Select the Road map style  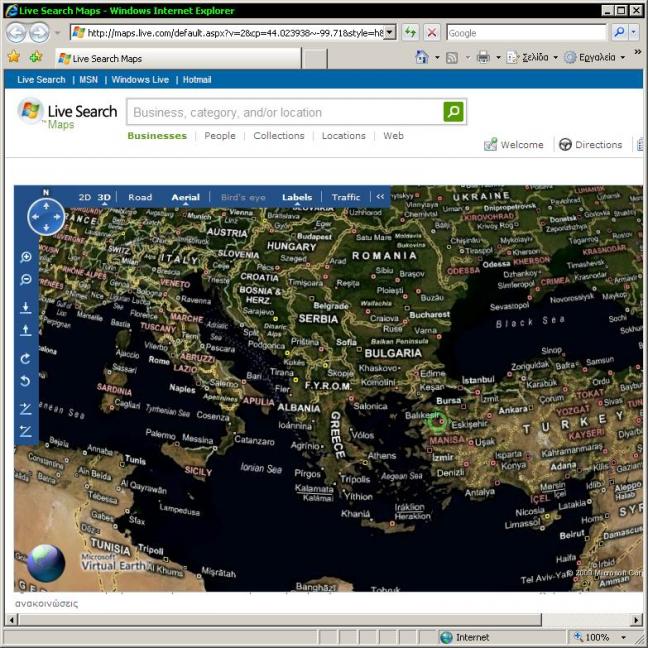(140, 197)
